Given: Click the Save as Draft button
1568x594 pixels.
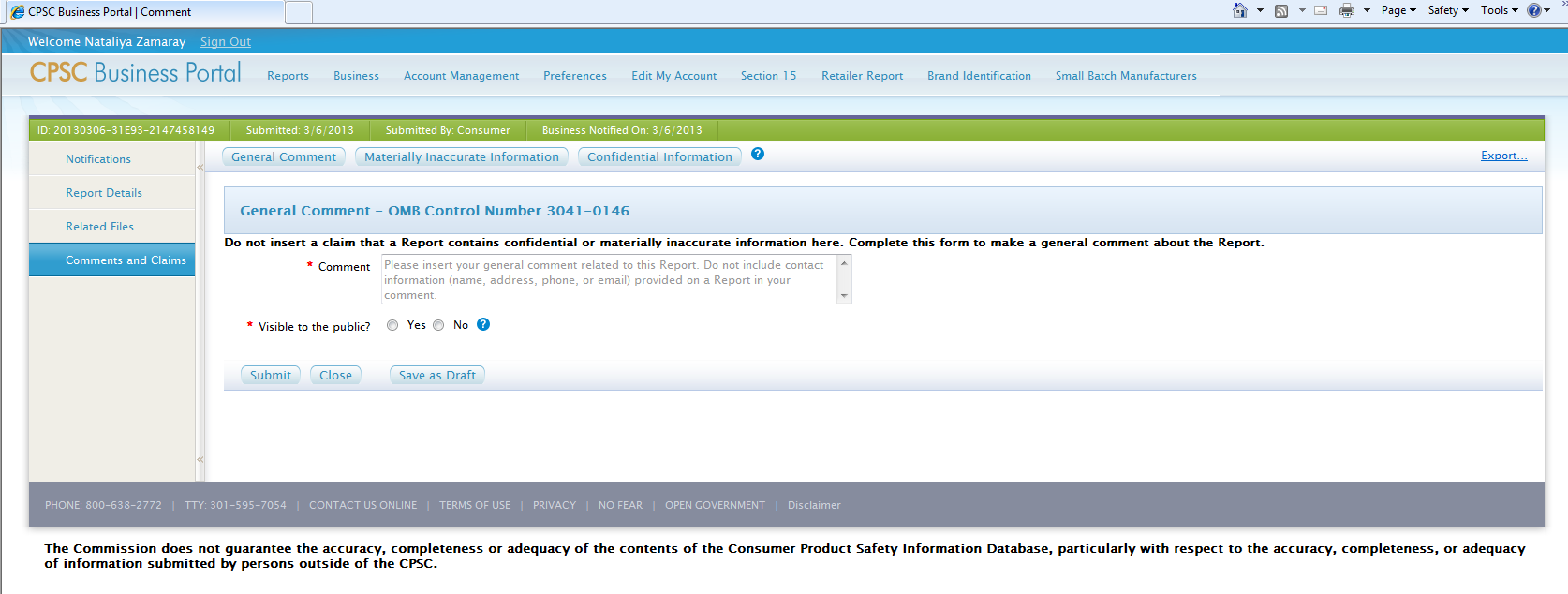Looking at the screenshot, I should pyautogui.click(x=437, y=375).
